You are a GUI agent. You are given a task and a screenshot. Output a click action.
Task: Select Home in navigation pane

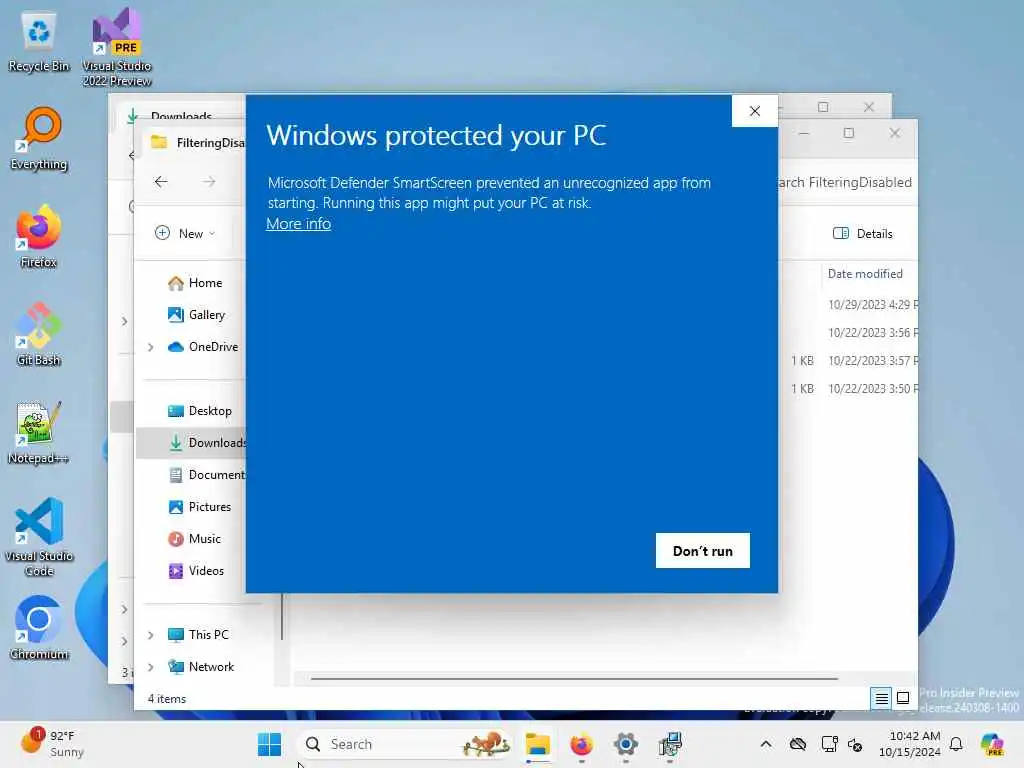pos(195,283)
